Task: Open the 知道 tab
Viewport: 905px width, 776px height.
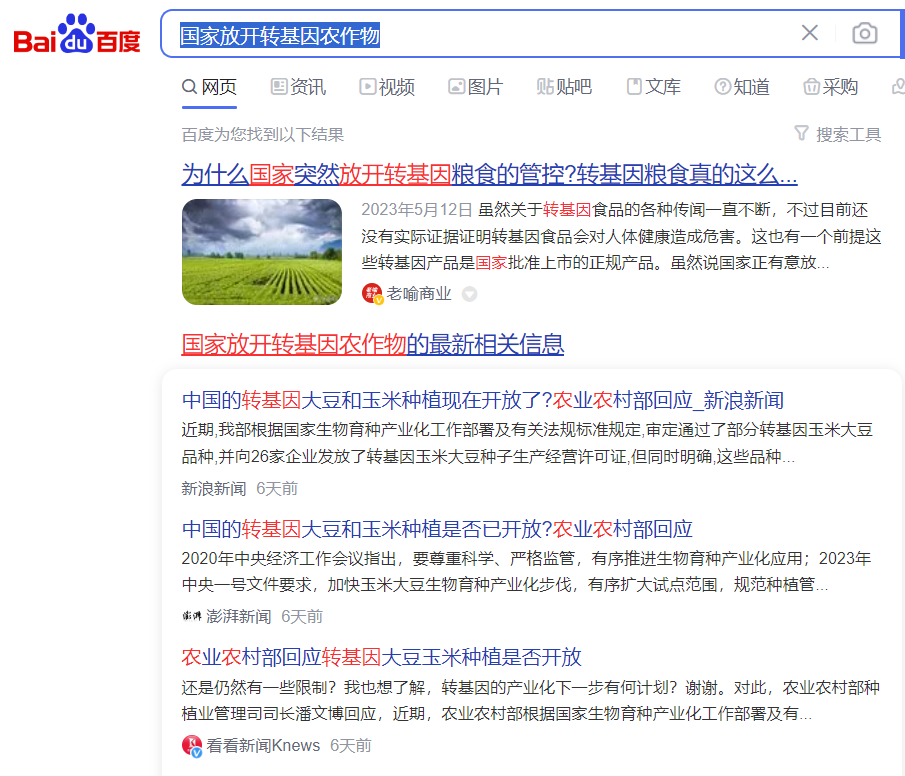Action: tap(742, 87)
